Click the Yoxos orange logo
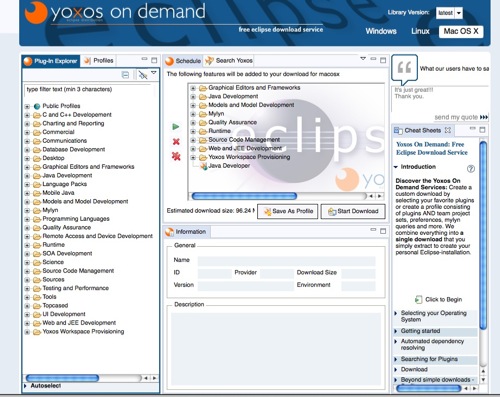500x397 pixels. coord(36,13)
